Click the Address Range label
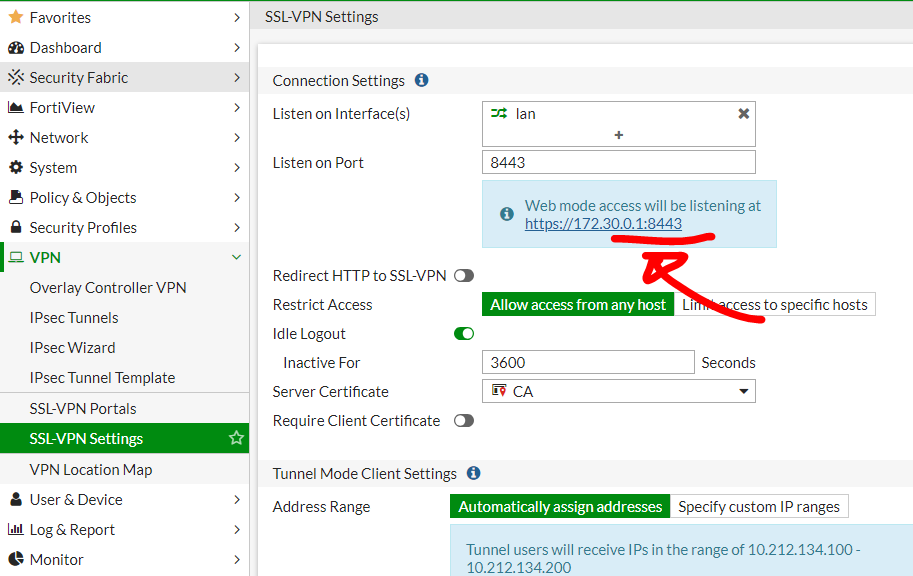Viewport: 913px width, 576px height. click(321, 507)
